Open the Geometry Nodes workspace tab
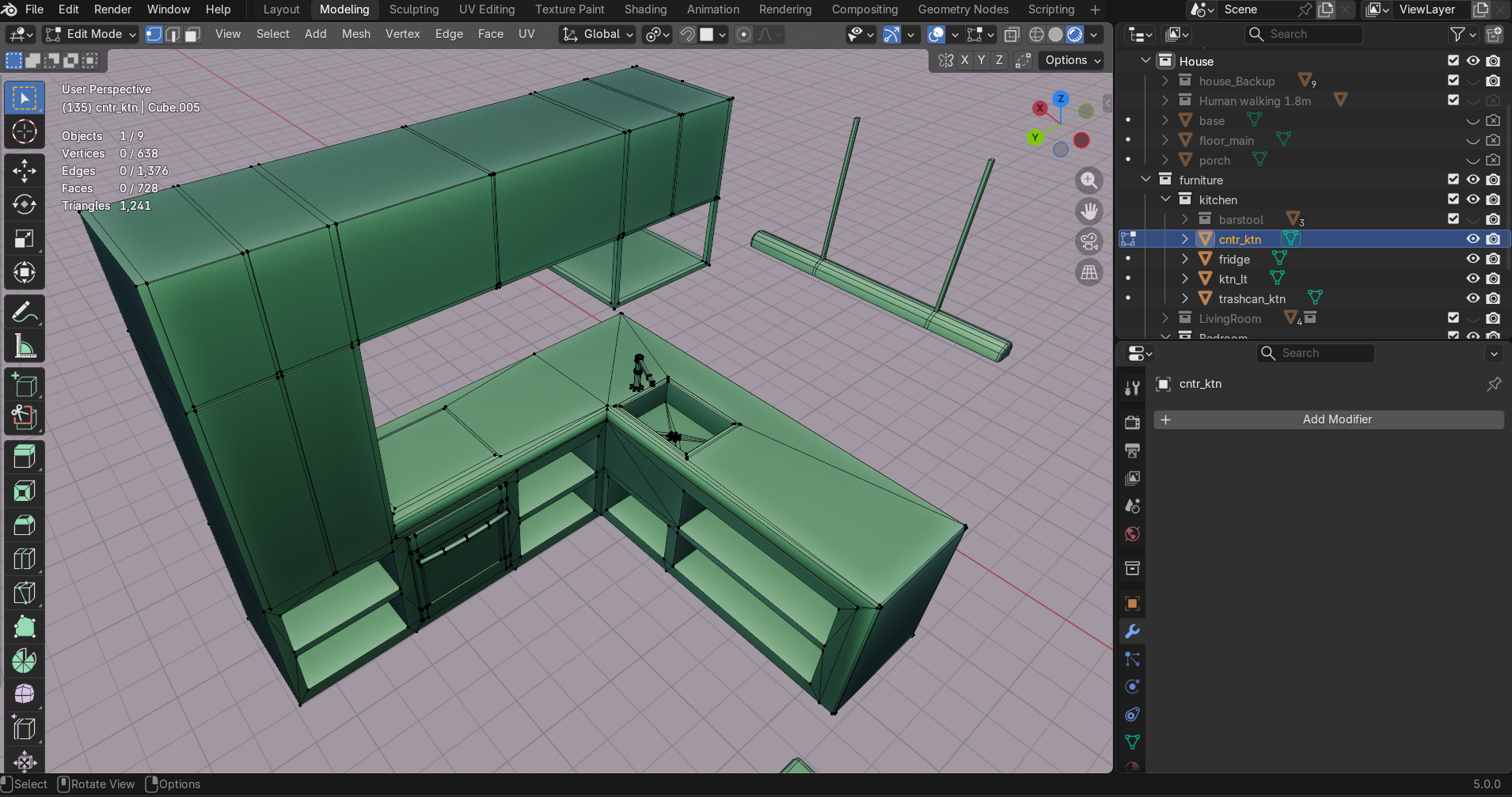Viewport: 1512px width, 797px height. coord(963,9)
